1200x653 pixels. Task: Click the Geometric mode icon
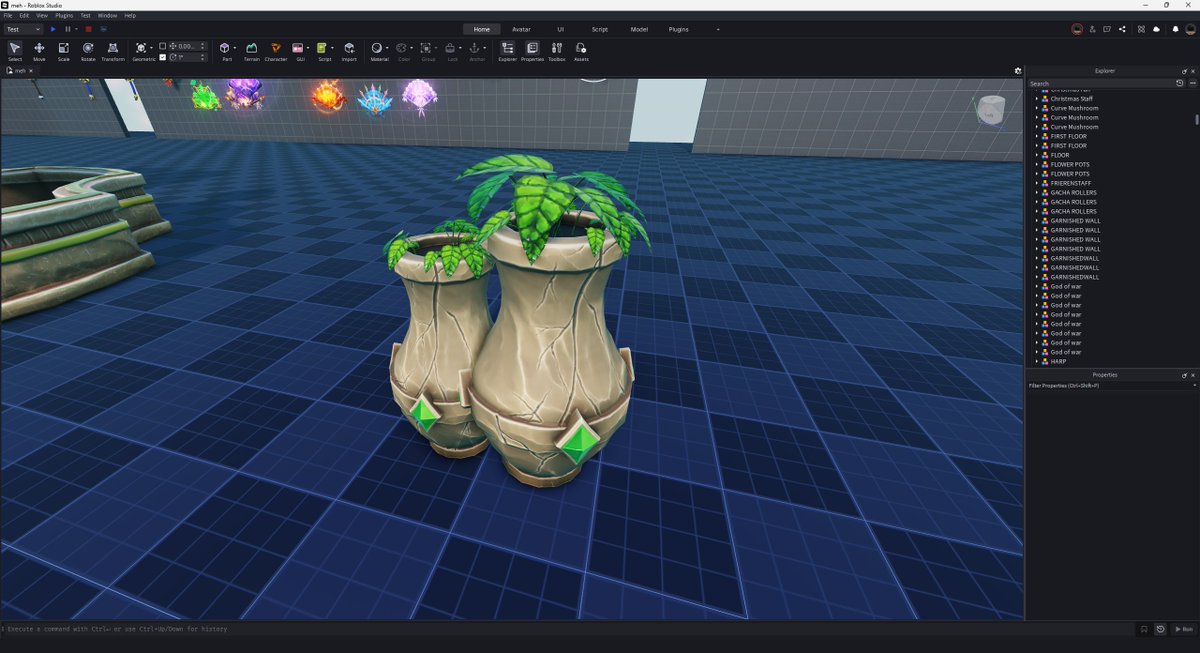[141, 48]
